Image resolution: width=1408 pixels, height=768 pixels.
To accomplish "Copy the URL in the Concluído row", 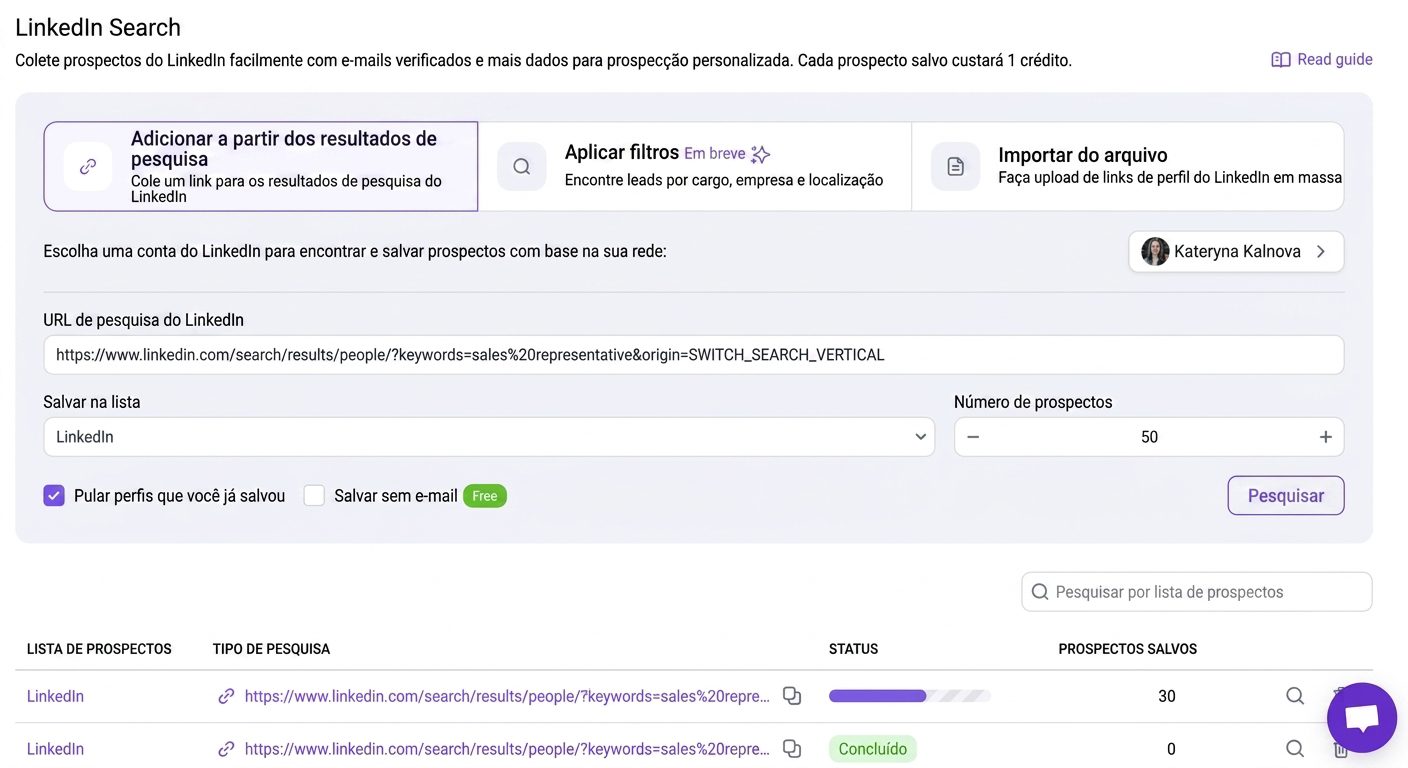I will (x=792, y=749).
